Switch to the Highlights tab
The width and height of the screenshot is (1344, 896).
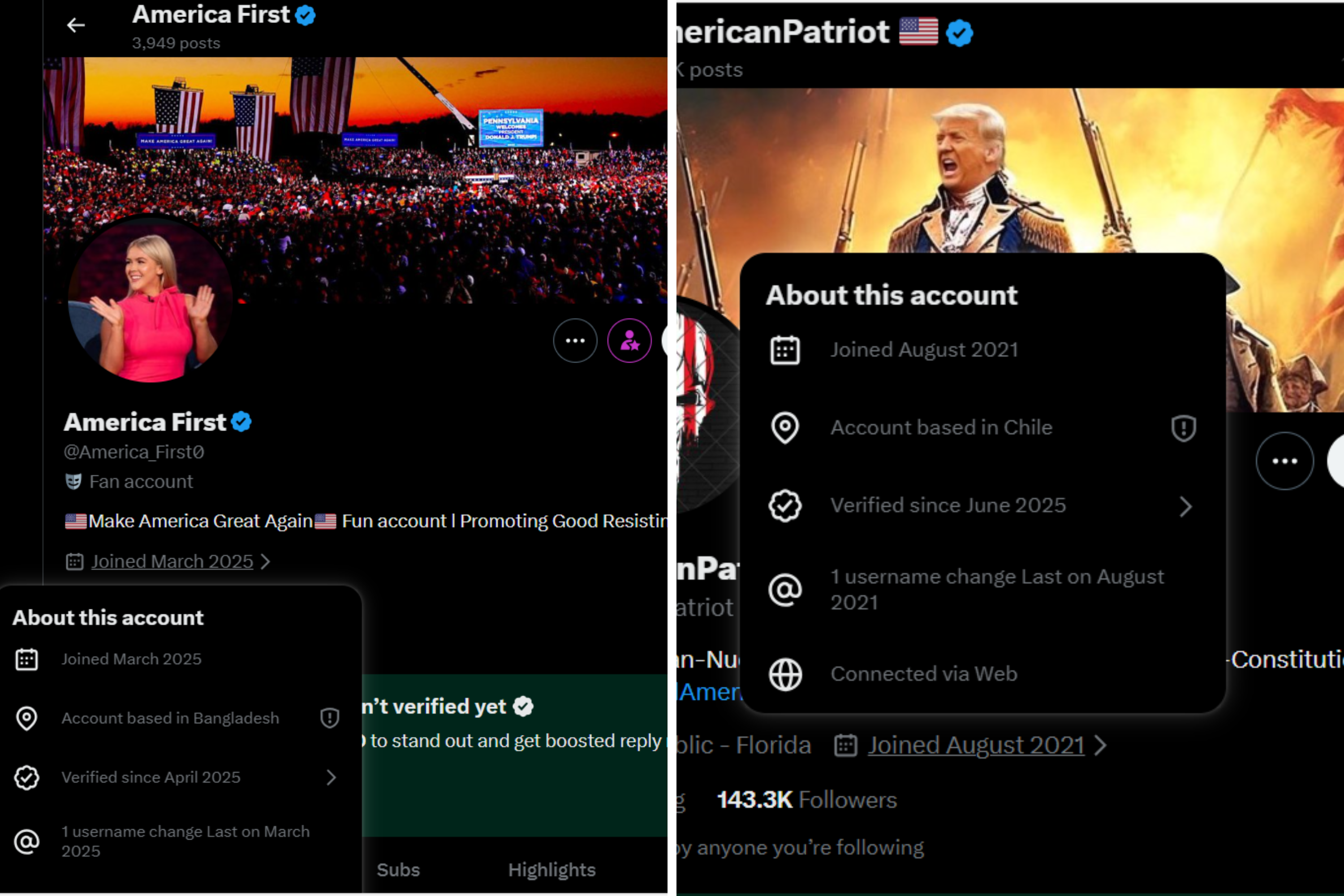pyautogui.click(x=552, y=870)
